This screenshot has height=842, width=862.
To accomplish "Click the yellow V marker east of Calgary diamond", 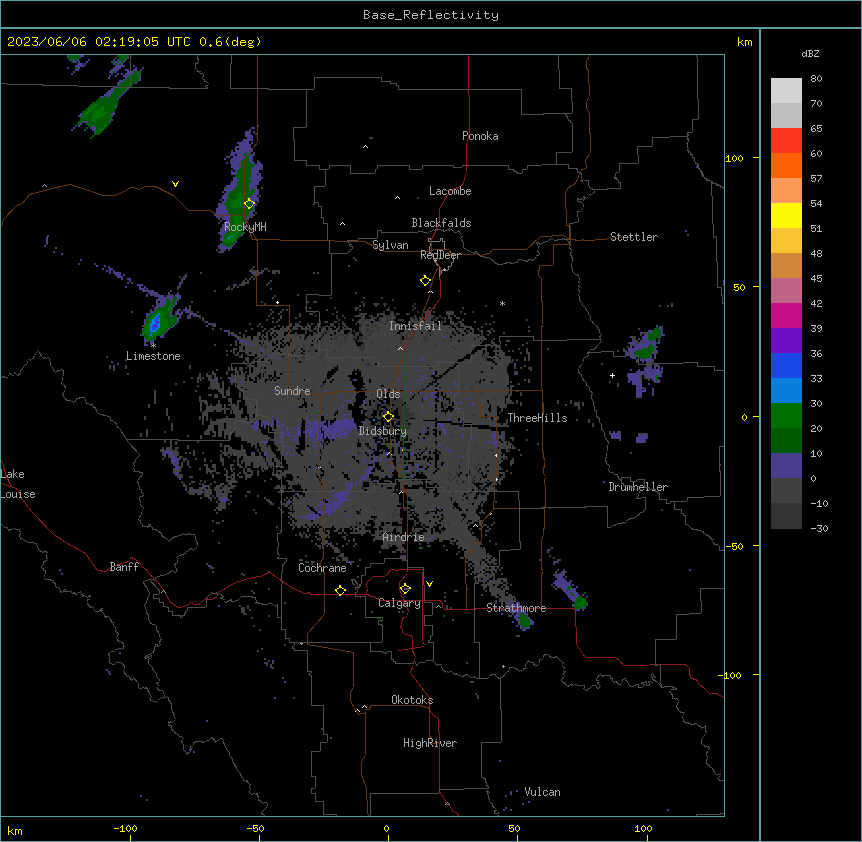I will (x=429, y=584).
